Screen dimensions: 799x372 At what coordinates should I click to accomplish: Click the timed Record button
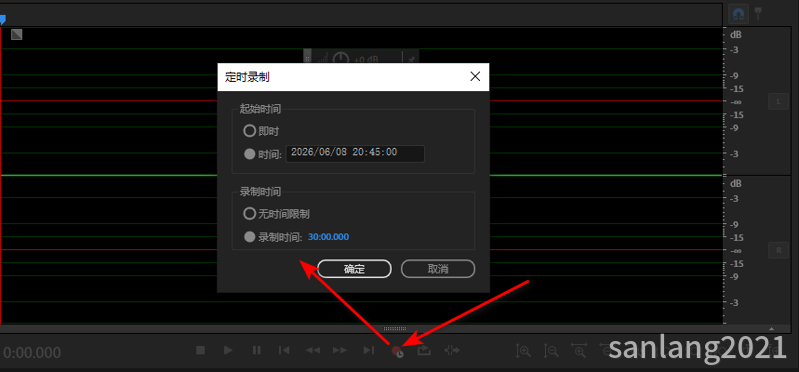pyautogui.click(x=397, y=351)
